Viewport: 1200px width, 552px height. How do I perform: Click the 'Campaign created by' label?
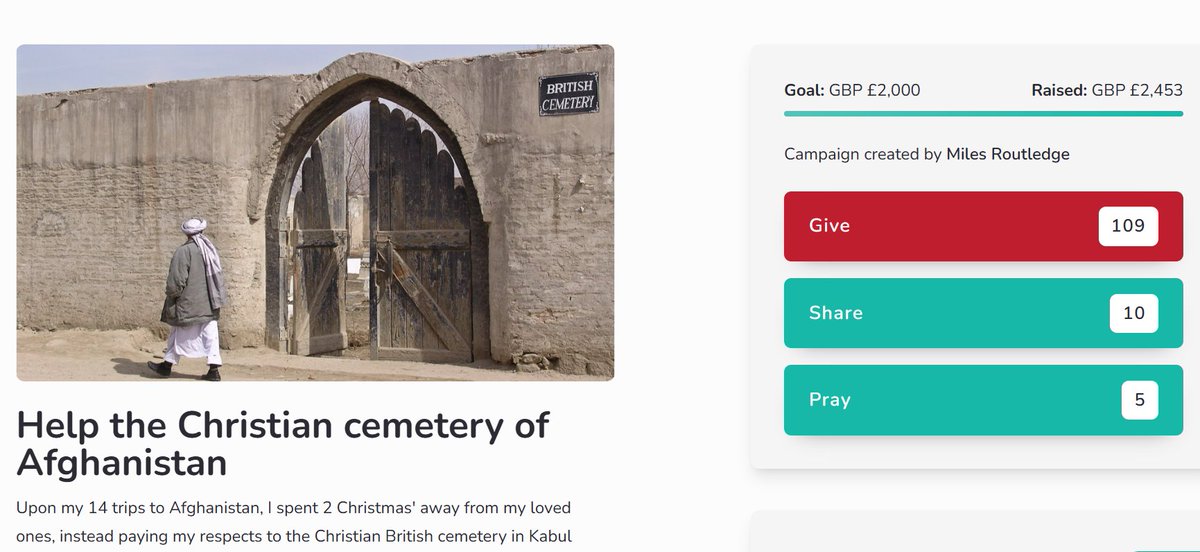[863, 154]
